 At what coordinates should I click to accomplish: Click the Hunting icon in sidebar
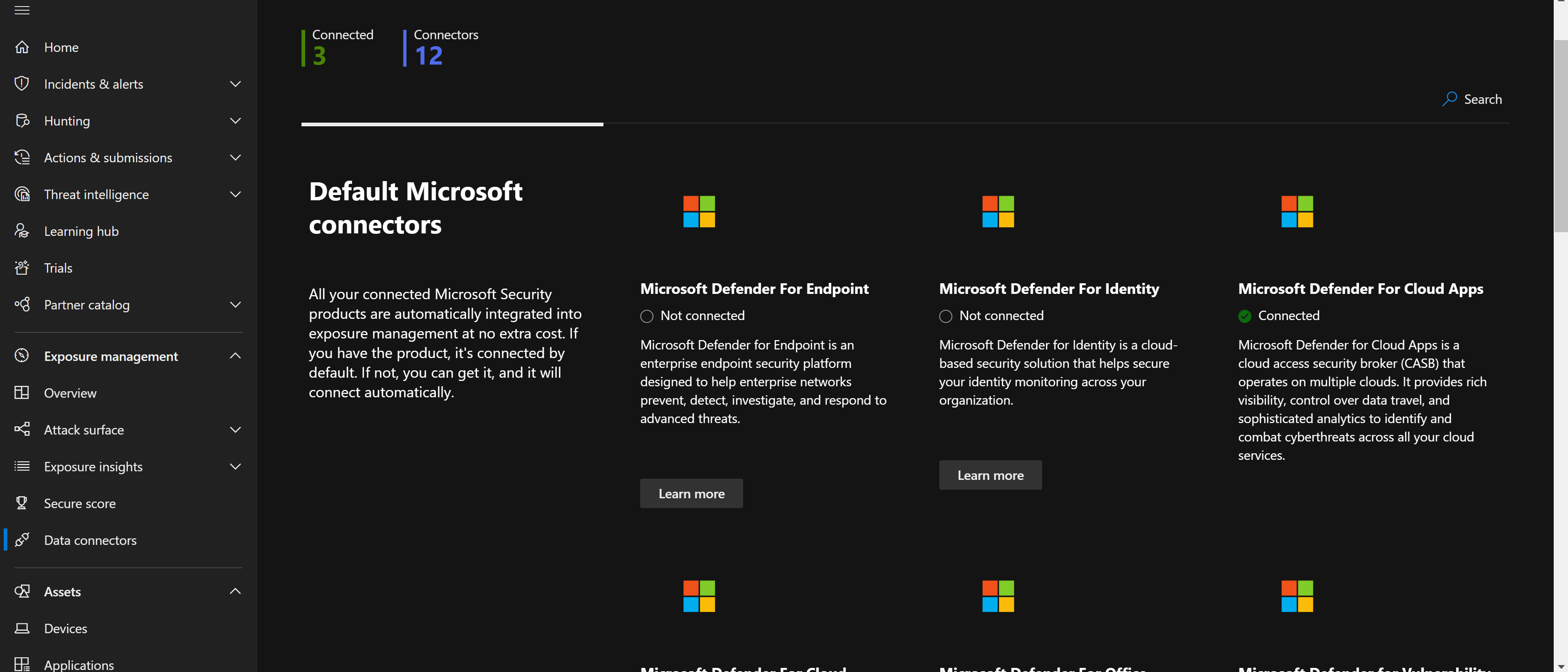coord(22,121)
